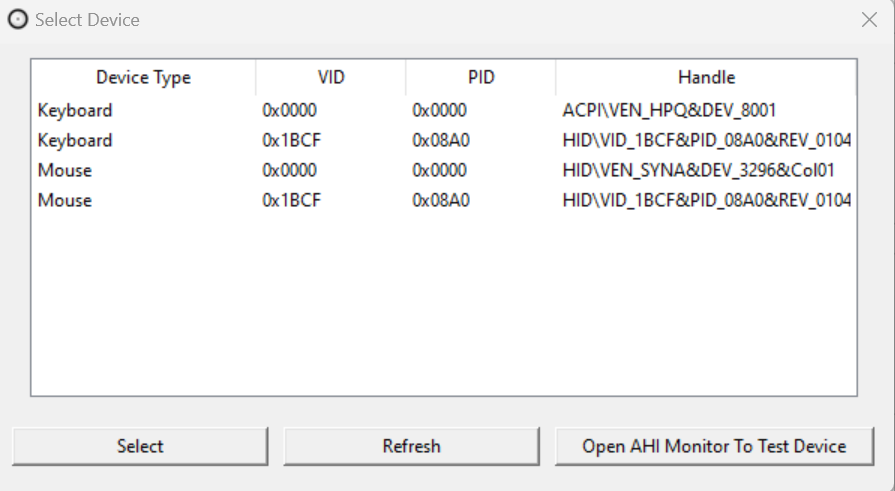Sort by Device Type column header

coord(143,77)
